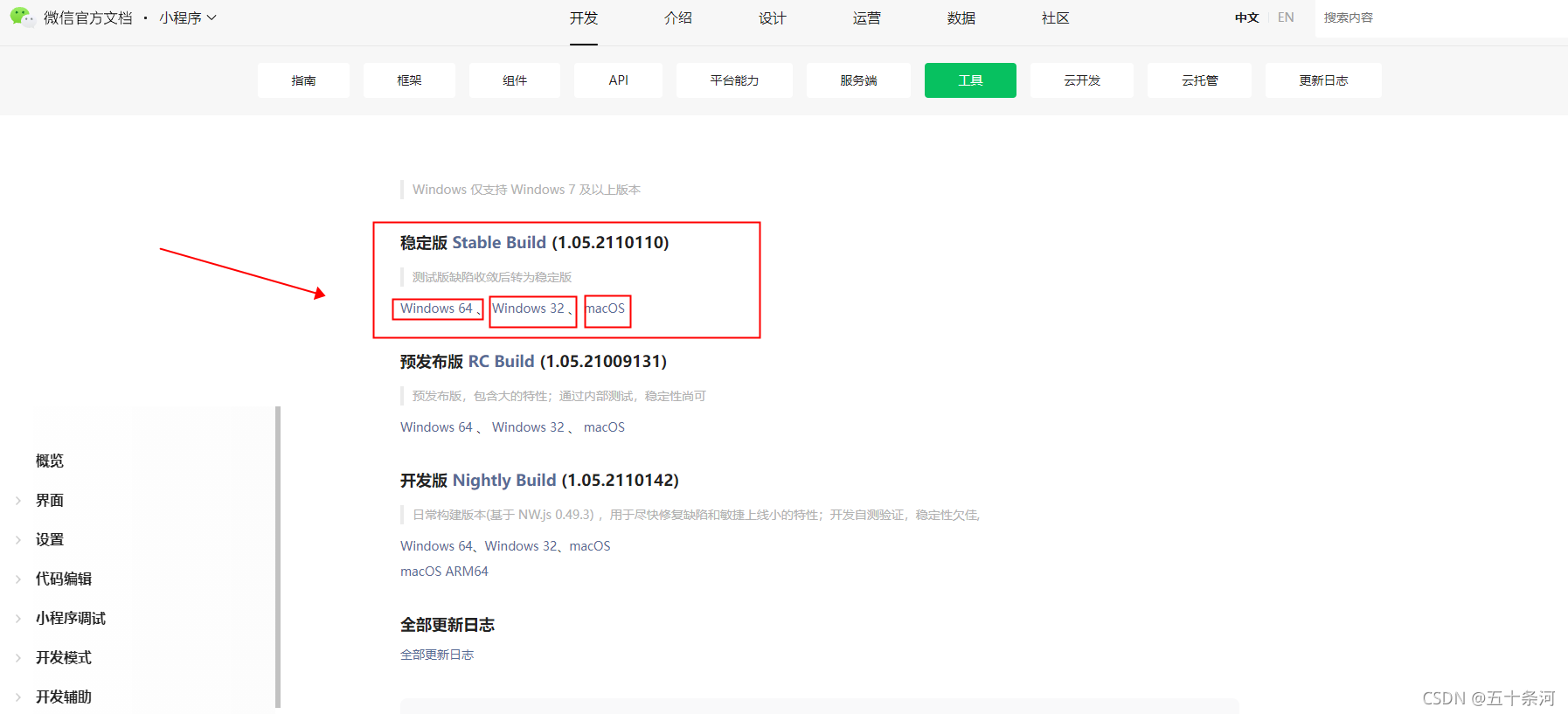Open the 全部更新日志 link
The height and width of the screenshot is (714, 1568).
pyautogui.click(x=437, y=655)
